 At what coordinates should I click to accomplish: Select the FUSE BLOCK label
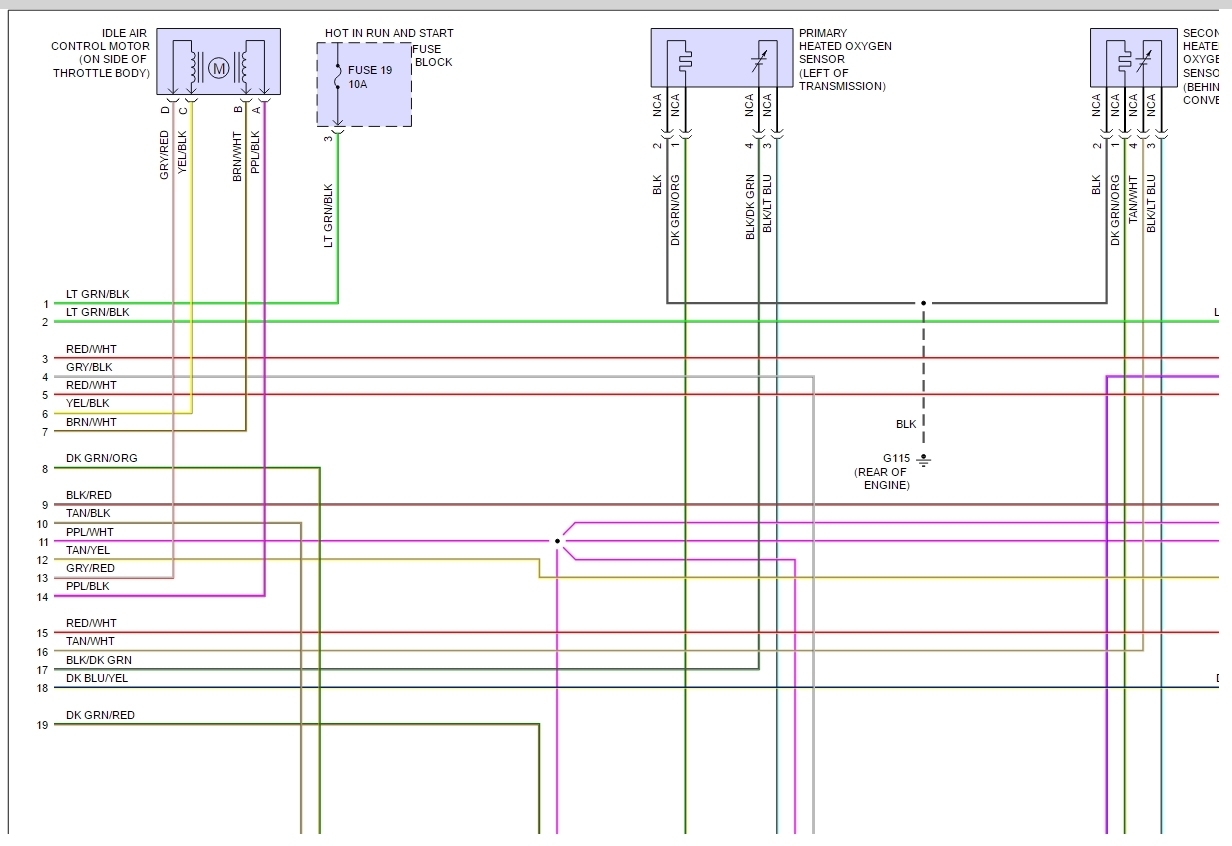coord(432,55)
